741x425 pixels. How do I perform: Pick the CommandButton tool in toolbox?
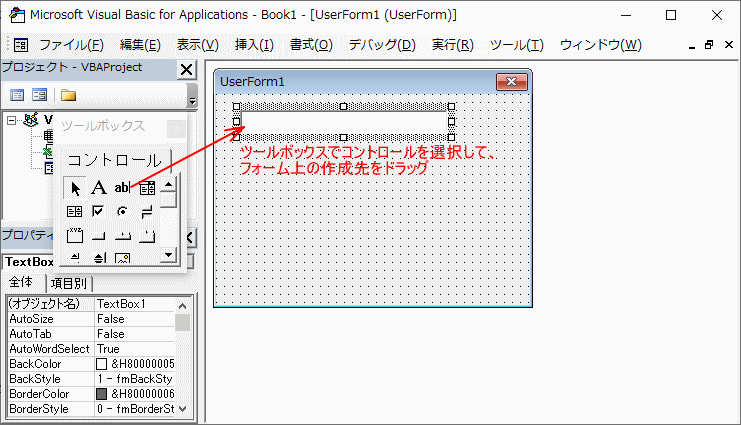(x=98, y=235)
